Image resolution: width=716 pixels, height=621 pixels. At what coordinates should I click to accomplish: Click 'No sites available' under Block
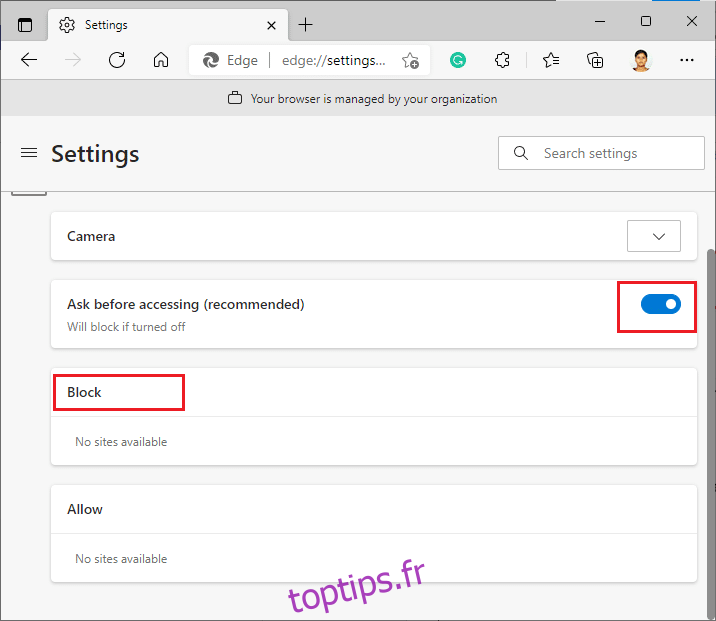click(121, 442)
